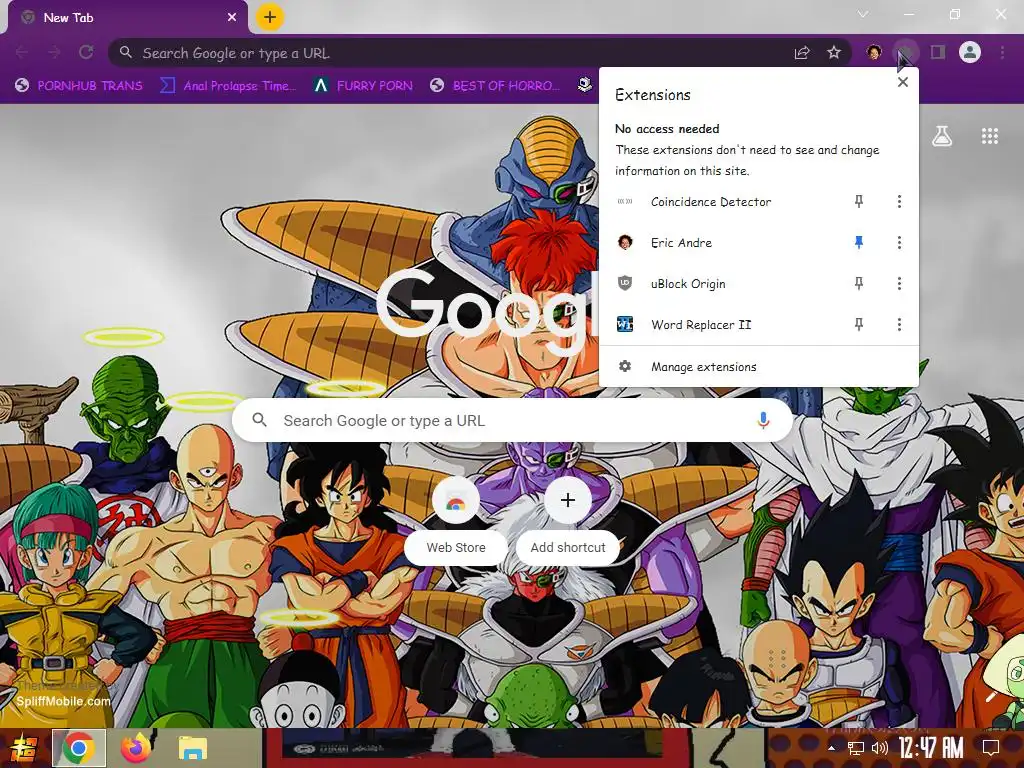The width and height of the screenshot is (1024, 768).
Task: Click the volume speaker tray icon
Action: click(880, 748)
